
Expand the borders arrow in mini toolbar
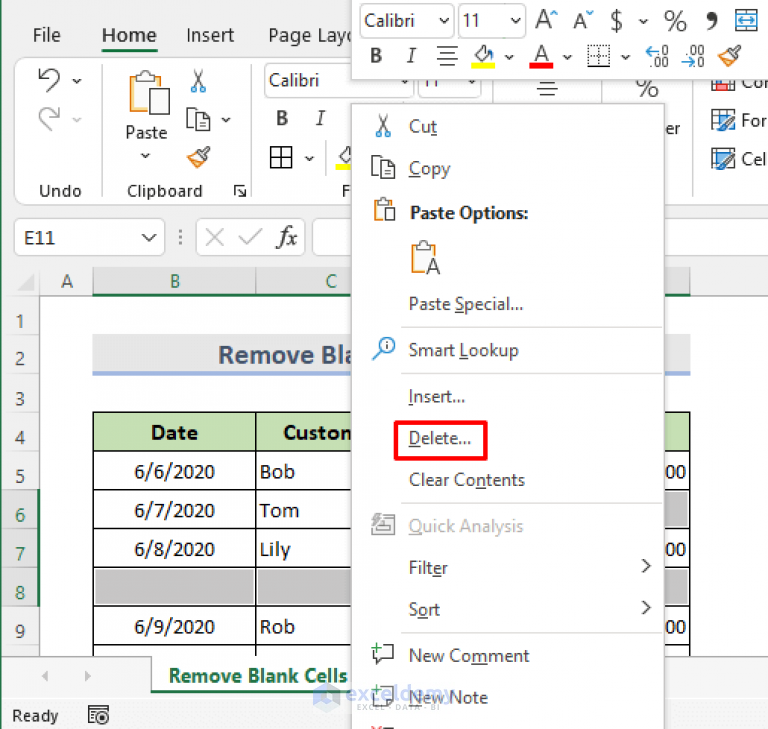[625, 57]
